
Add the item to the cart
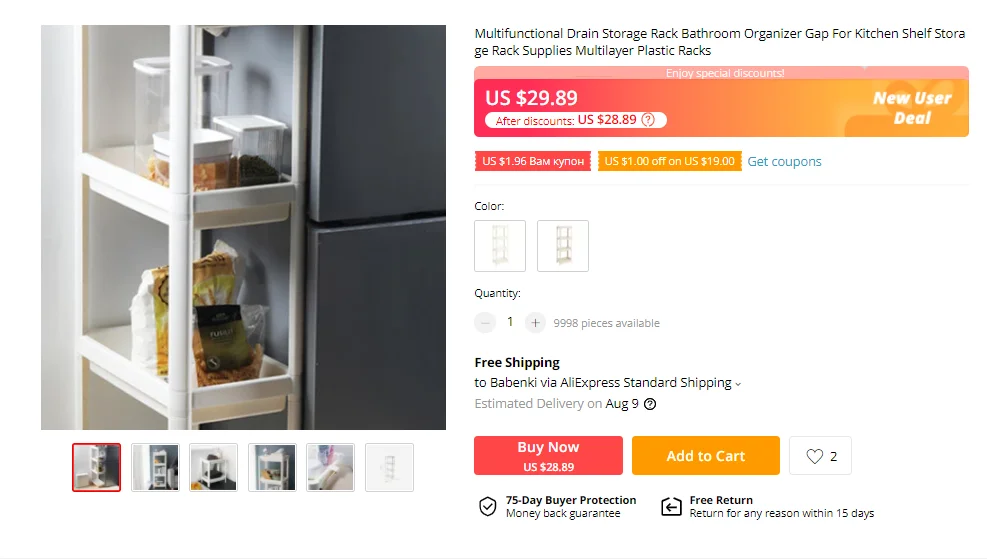coord(706,456)
